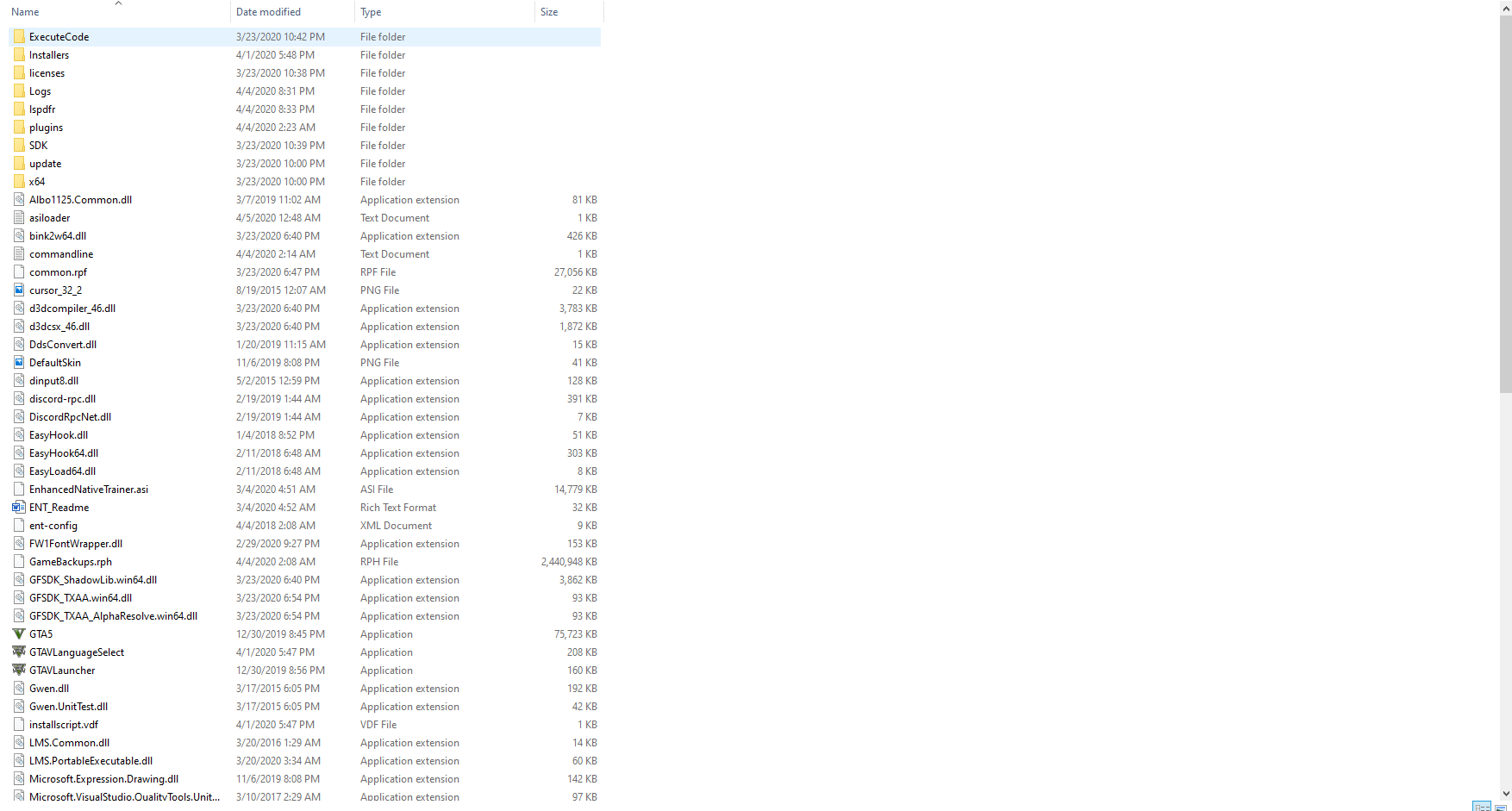Click the ExecuteCode folder icon

19,37
